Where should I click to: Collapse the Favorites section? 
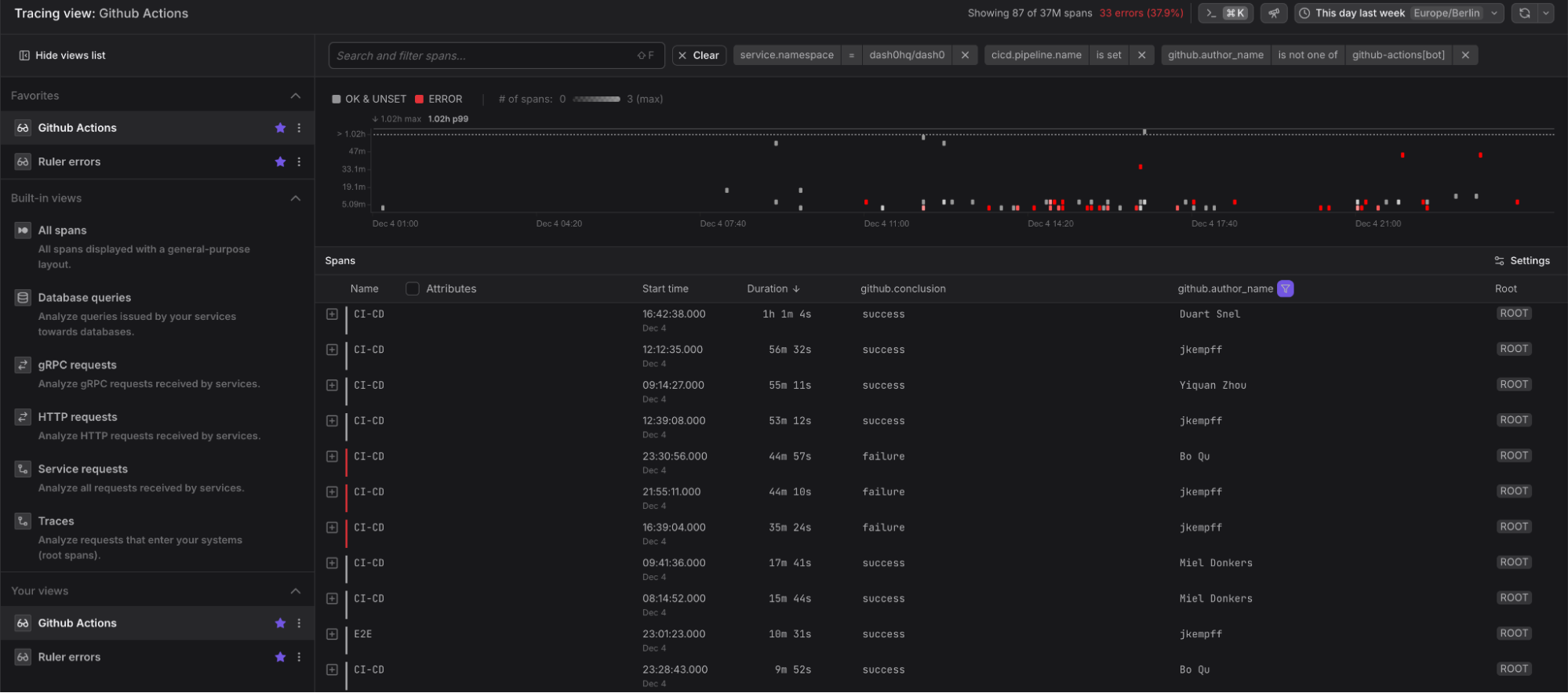(x=295, y=96)
